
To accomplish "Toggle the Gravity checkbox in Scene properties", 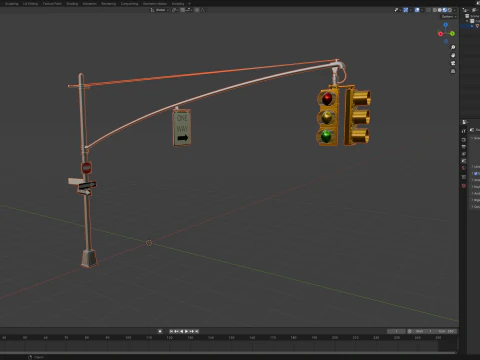I will (x=476, y=173).
